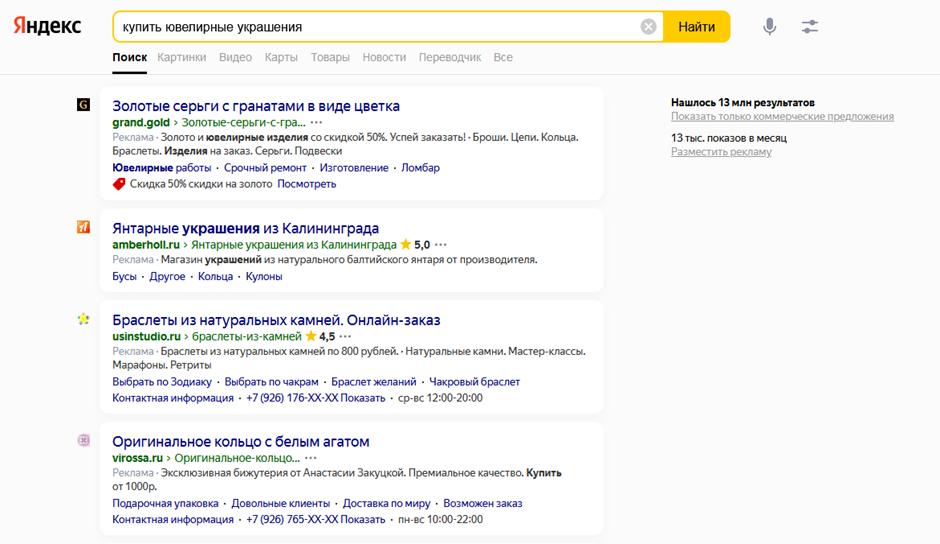Click the amberholl.ru favicon
Screen dimensions: 940x544
pyautogui.click(x=83, y=227)
